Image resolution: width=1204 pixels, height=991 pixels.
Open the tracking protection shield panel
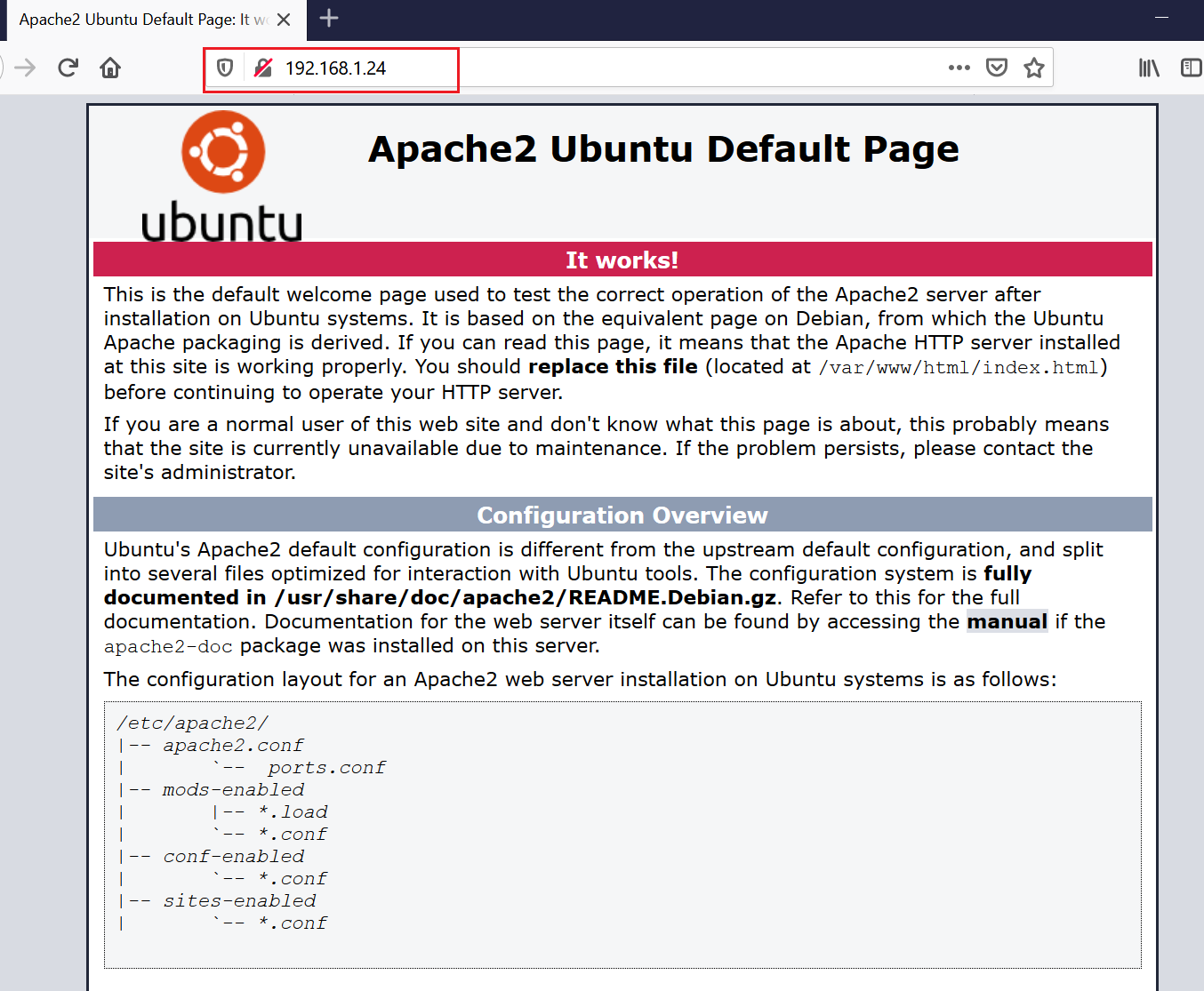(x=225, y=68)
